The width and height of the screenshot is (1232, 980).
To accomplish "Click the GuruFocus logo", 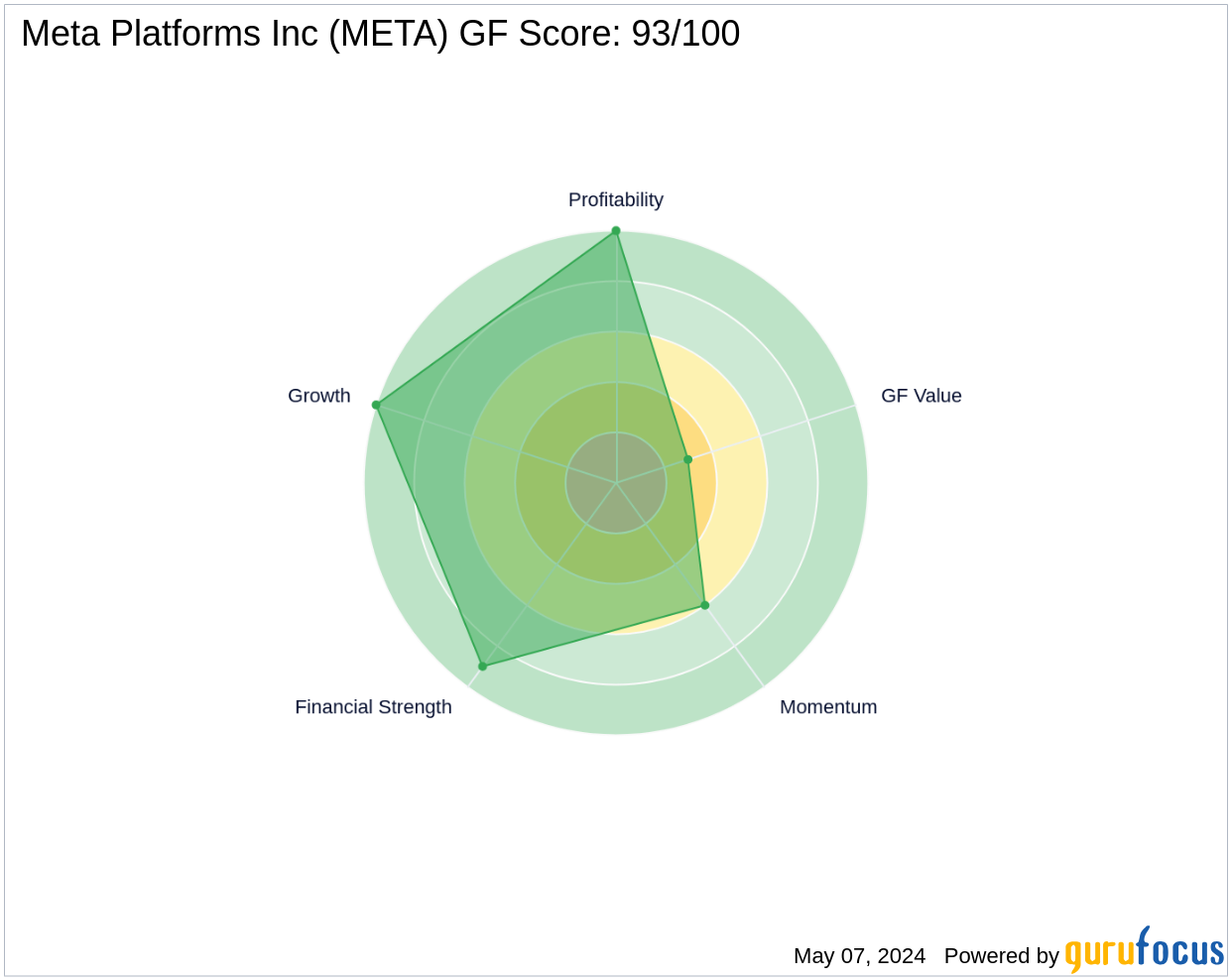I will pos(1144,952).
